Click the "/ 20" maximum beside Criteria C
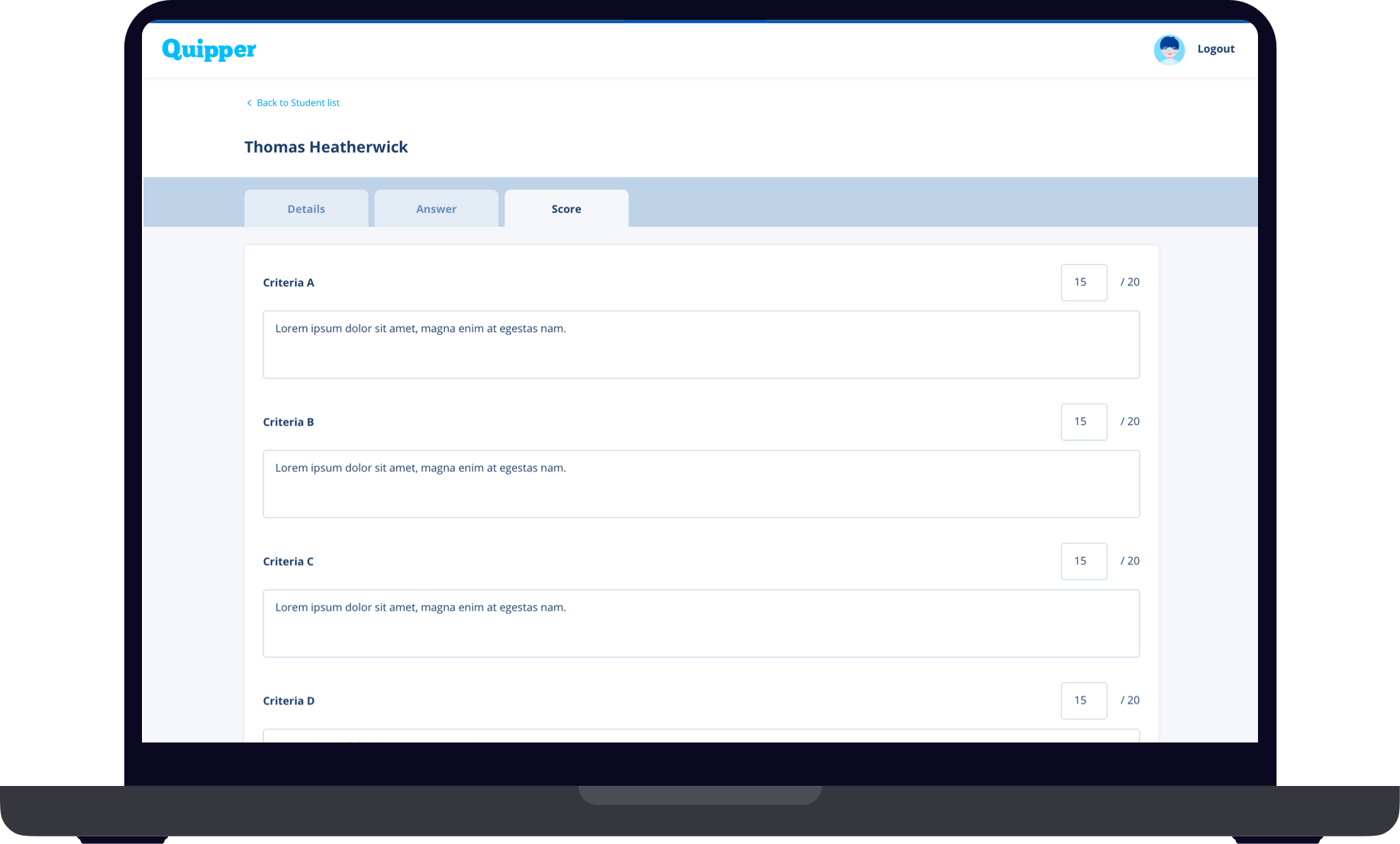 [1130, 561]
